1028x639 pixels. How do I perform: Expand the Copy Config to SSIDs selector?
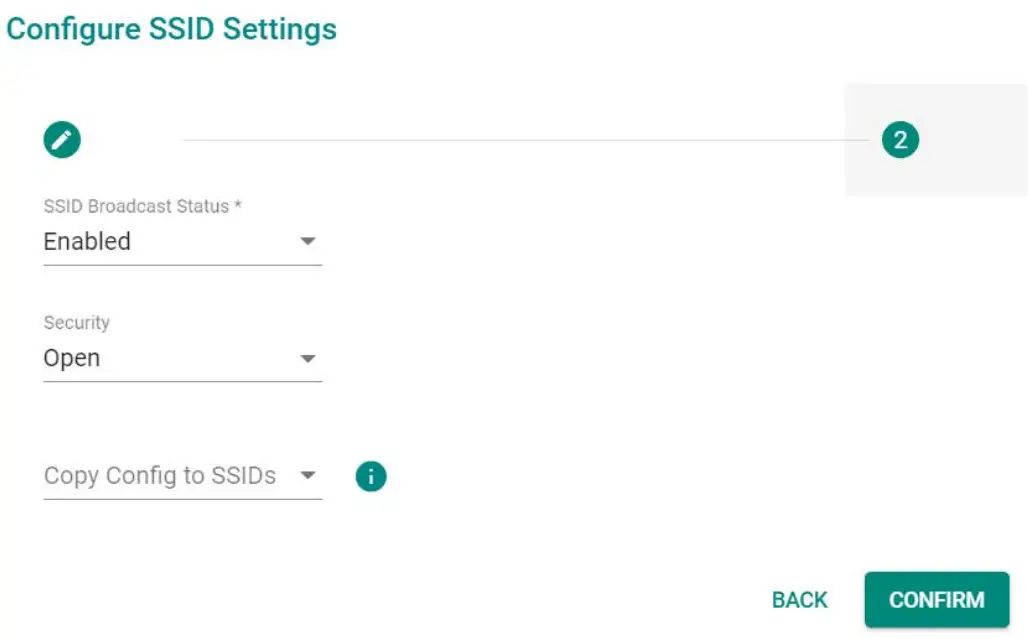180,476
